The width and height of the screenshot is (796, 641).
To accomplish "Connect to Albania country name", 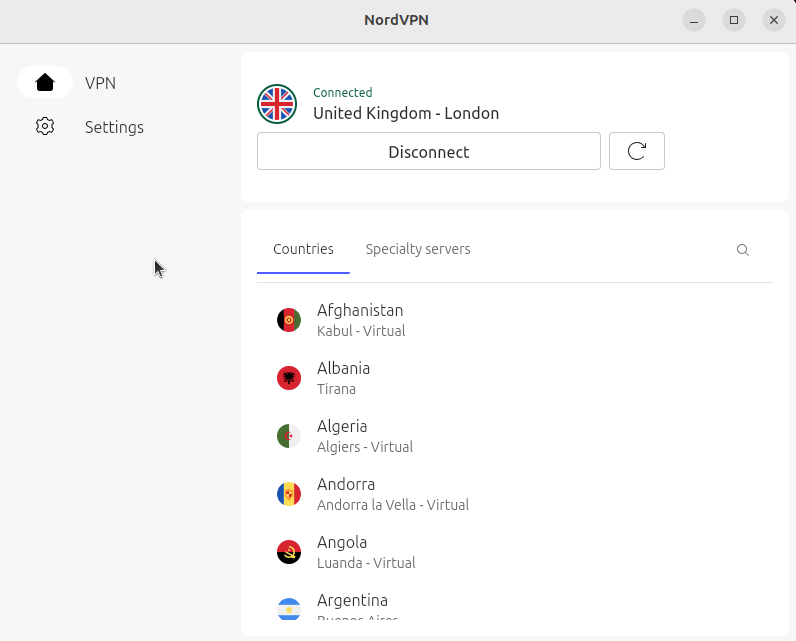I will [343, 368].
